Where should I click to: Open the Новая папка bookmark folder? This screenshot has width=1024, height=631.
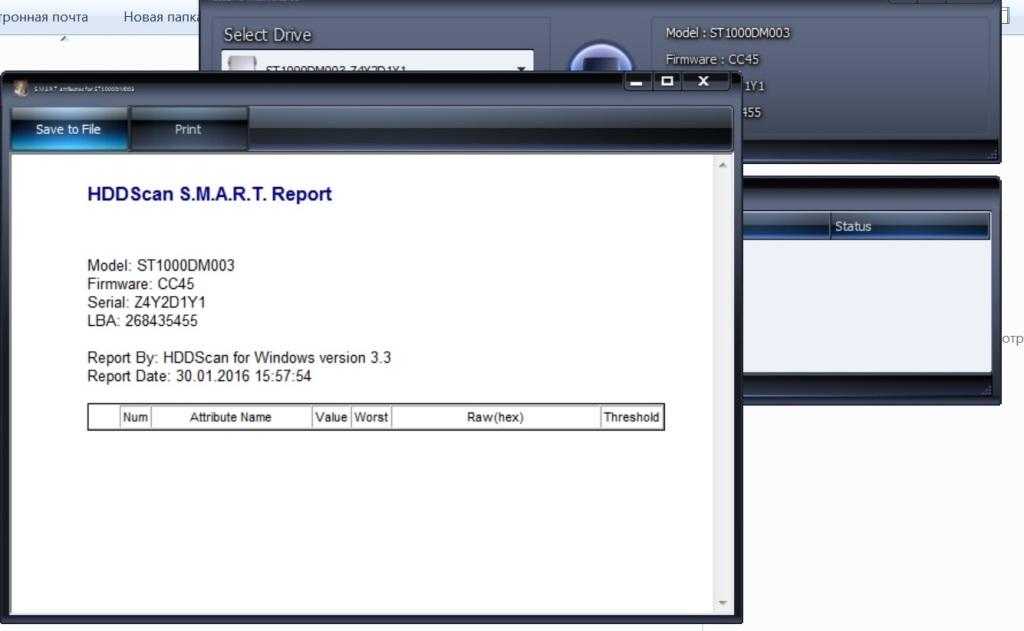click(162, 17)
